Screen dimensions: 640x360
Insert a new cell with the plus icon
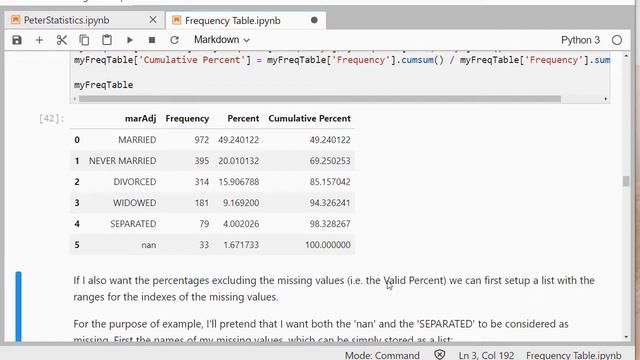pyautogui.click(x=39, y=40)
